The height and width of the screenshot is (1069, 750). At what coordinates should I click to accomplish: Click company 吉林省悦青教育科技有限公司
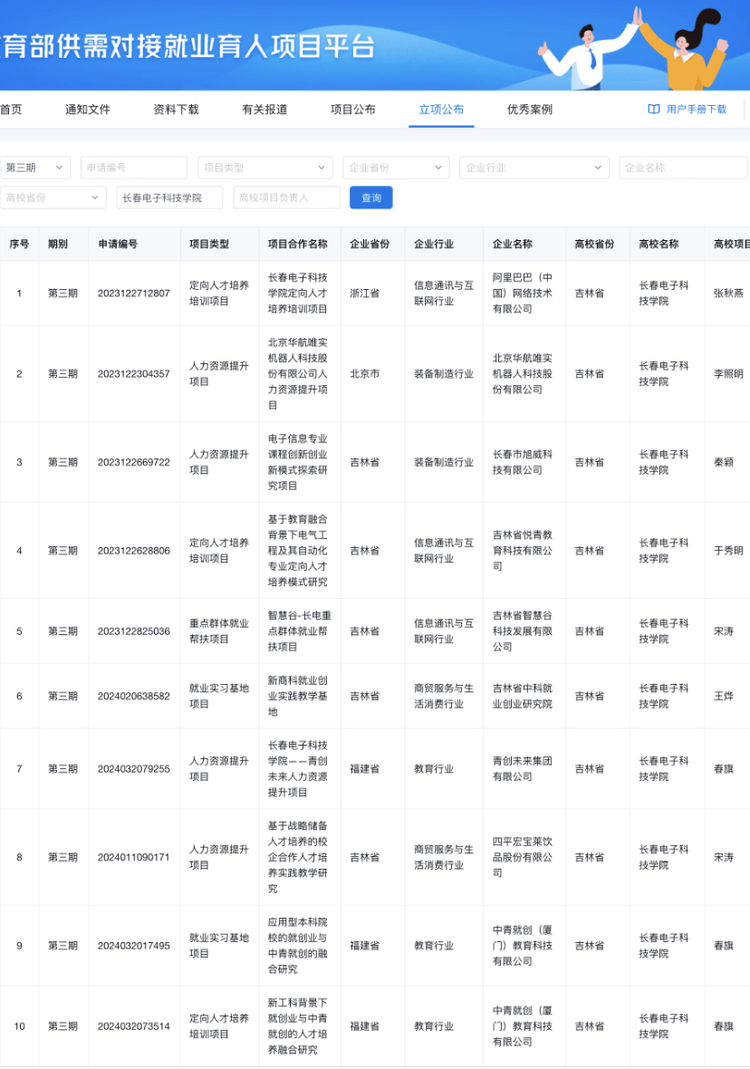coord(523,551)
